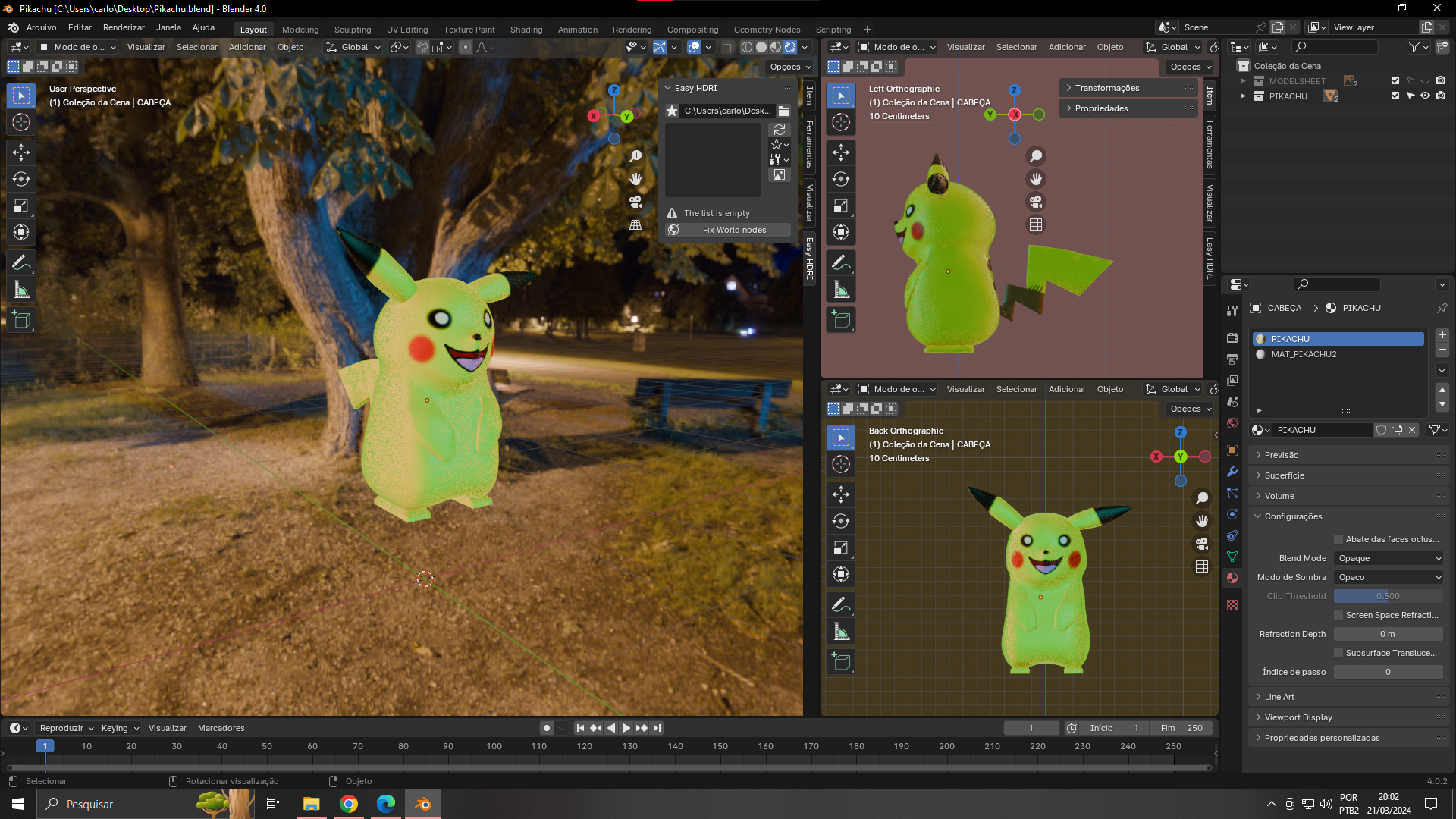
Task: Click the 3D Cursor tool
Action: (x=21, y=122)
